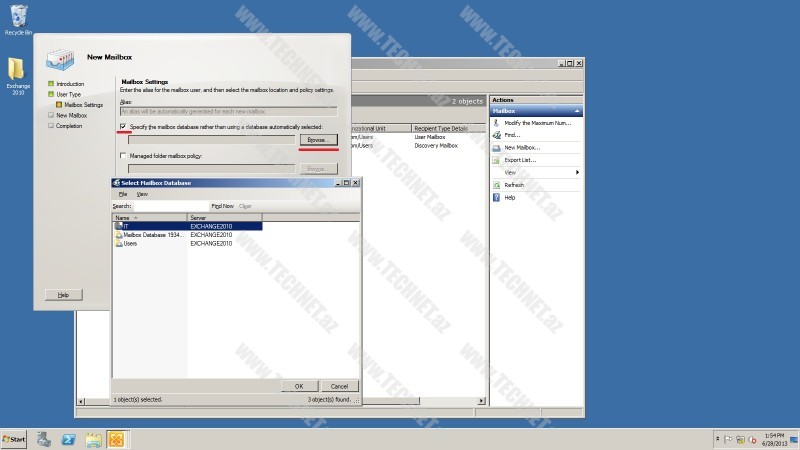
Task: Click the Help button in New Mailbox wizard
Action: [63, 295]
